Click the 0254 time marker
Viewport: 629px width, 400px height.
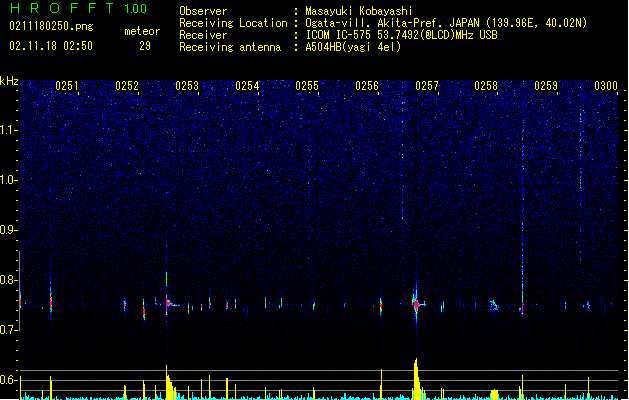(x=247, y=85)
